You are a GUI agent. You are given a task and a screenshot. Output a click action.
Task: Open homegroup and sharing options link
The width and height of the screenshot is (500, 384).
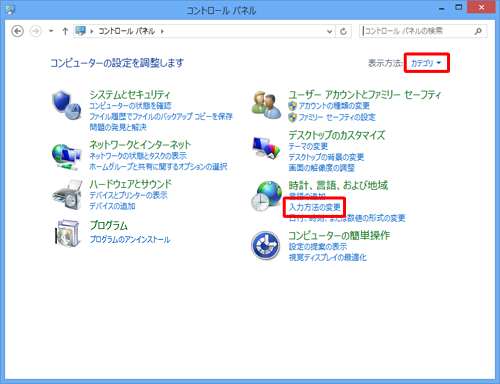click(158, 167)
